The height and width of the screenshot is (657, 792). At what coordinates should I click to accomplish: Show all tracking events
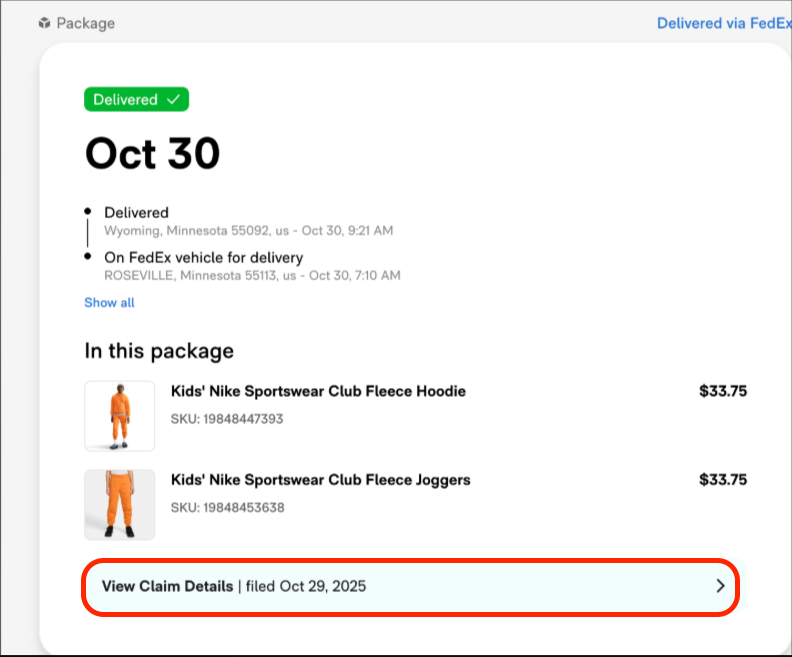coord(109,303)
